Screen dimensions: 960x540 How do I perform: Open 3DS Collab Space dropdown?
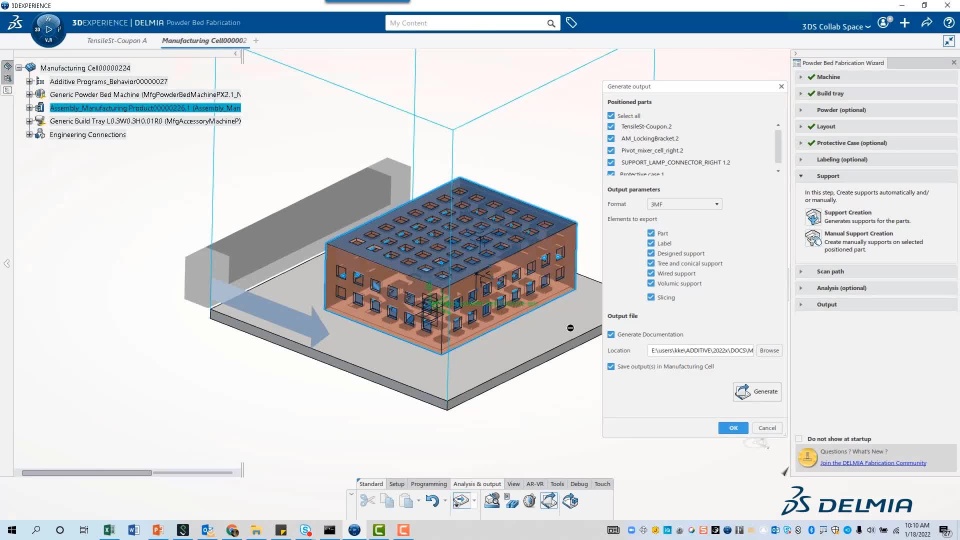click(x=836, y=26)
